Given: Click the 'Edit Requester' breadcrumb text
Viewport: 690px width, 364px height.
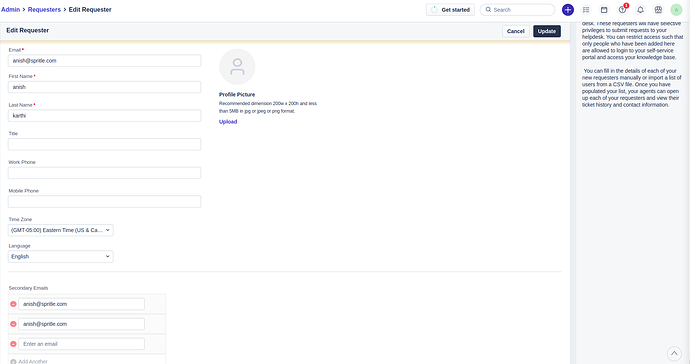Looking at the screenshot, I should (x=90, y=9).
